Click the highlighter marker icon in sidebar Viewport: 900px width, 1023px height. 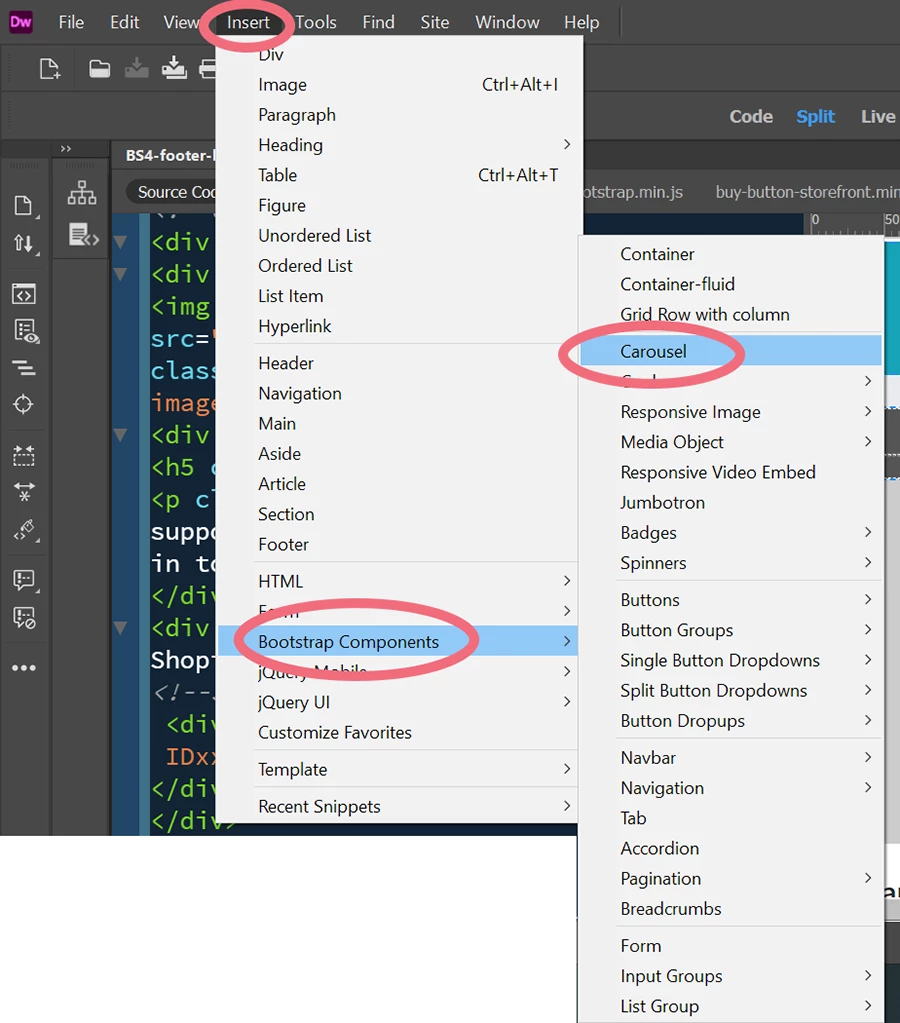25,530
